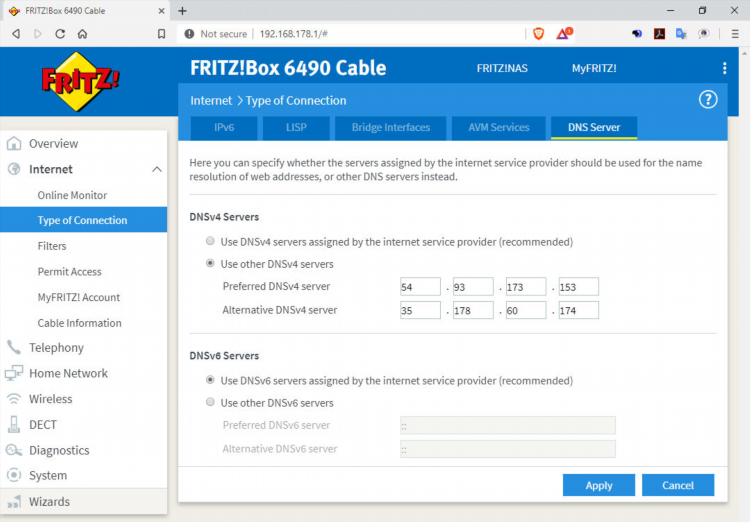This screenshot has width=750, height=522.
Task: Click the Alternative DNSv6 server field
Action: pos(507,449)
